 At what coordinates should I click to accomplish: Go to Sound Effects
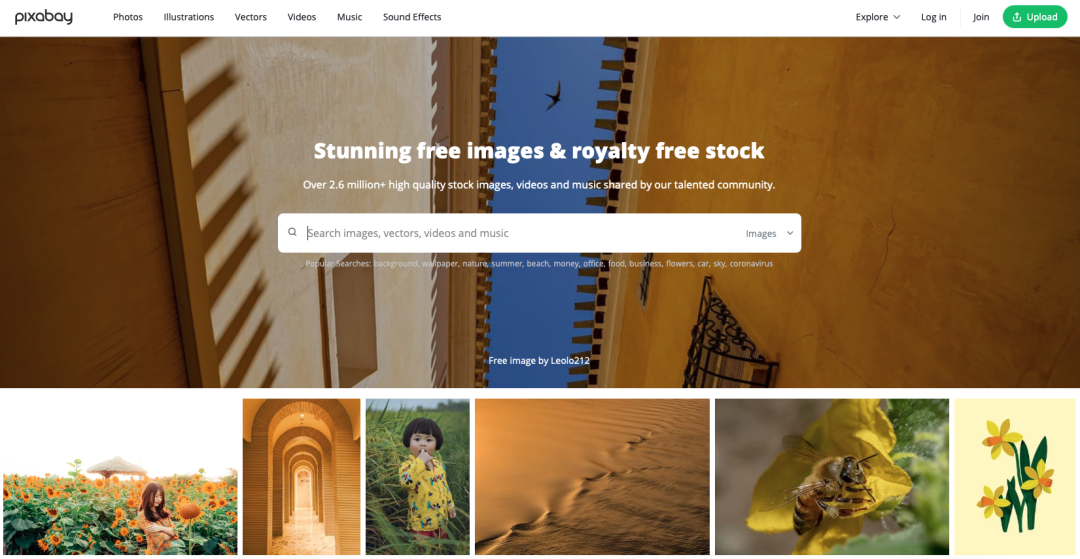pos(412,17)
